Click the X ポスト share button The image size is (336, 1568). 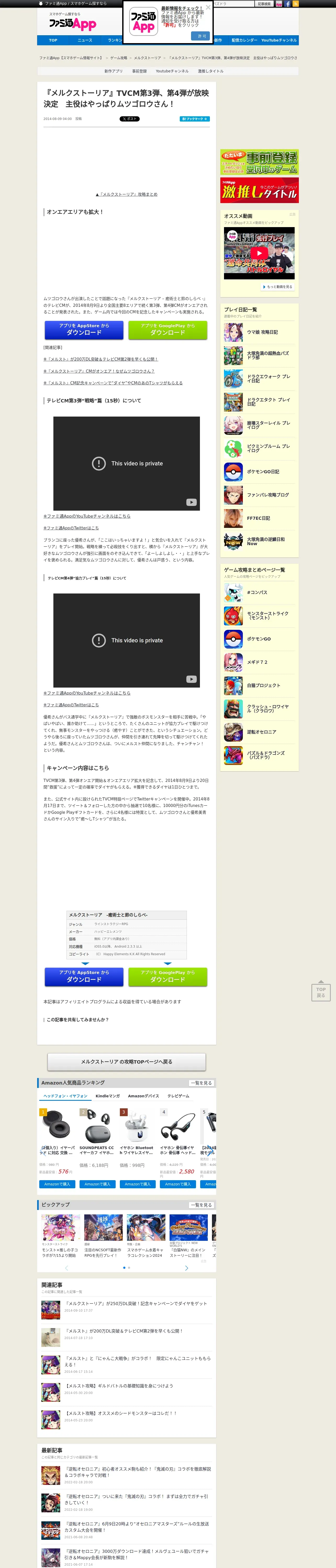click(129, 119)
